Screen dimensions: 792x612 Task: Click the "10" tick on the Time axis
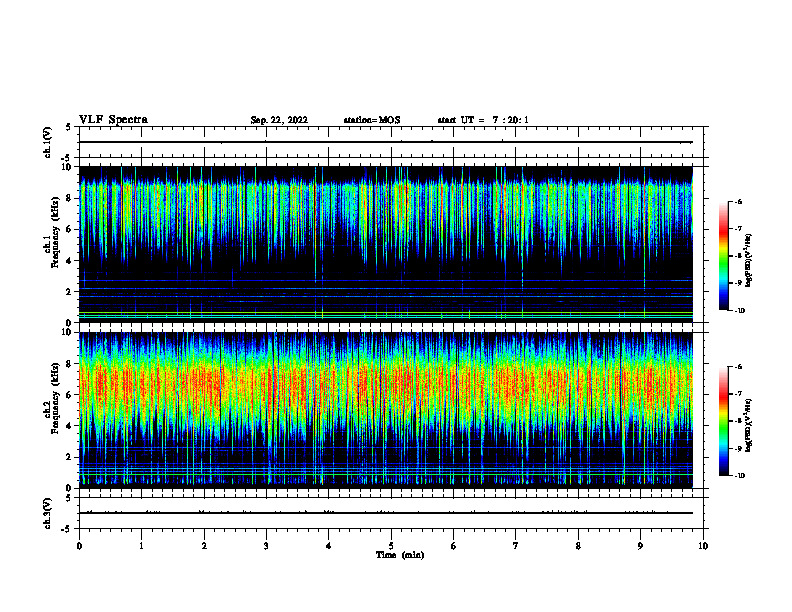coord(703,546)
